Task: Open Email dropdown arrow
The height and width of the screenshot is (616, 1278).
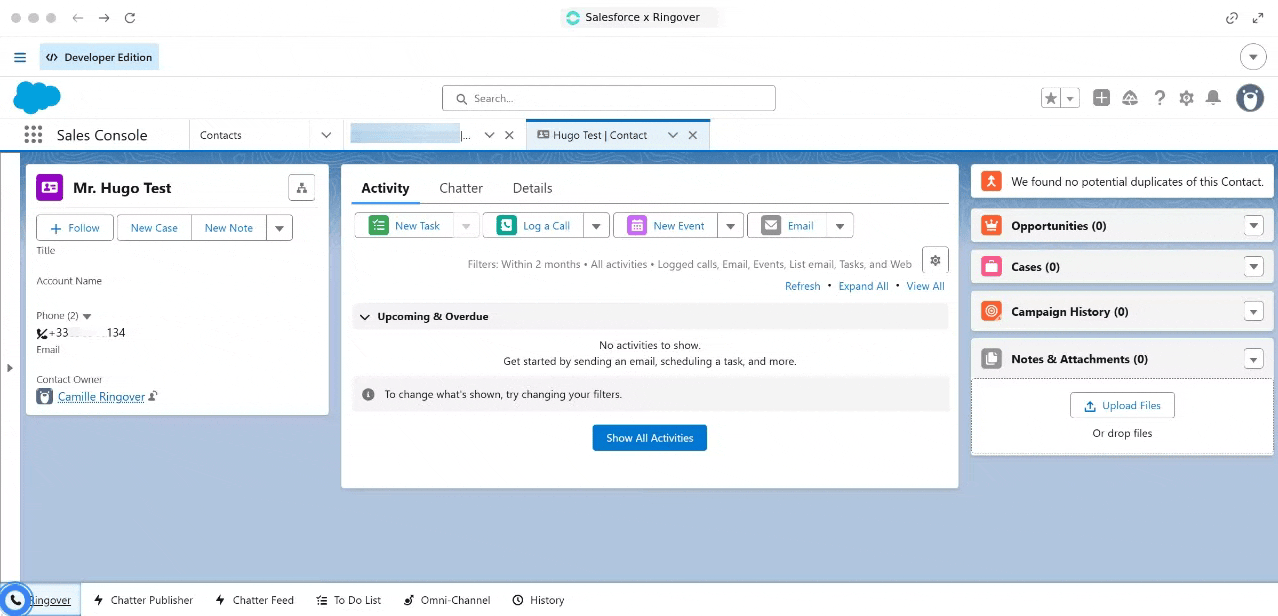Action: [x=840, y=226]
